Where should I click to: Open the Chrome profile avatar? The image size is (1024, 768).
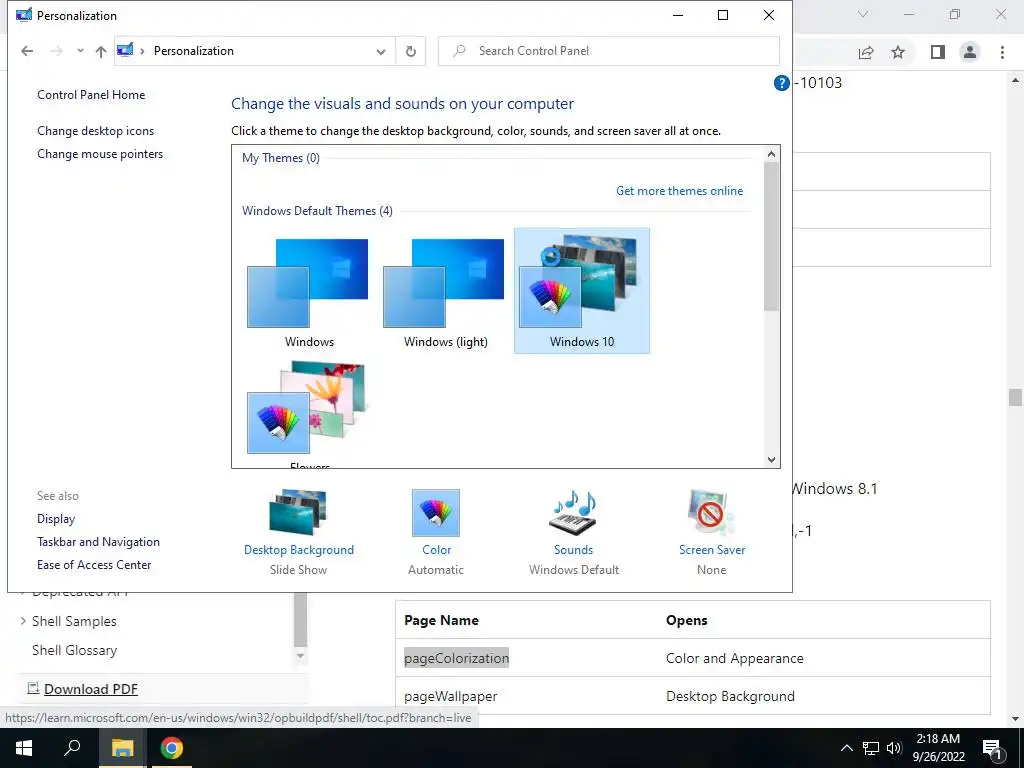(x=970, y=52)
